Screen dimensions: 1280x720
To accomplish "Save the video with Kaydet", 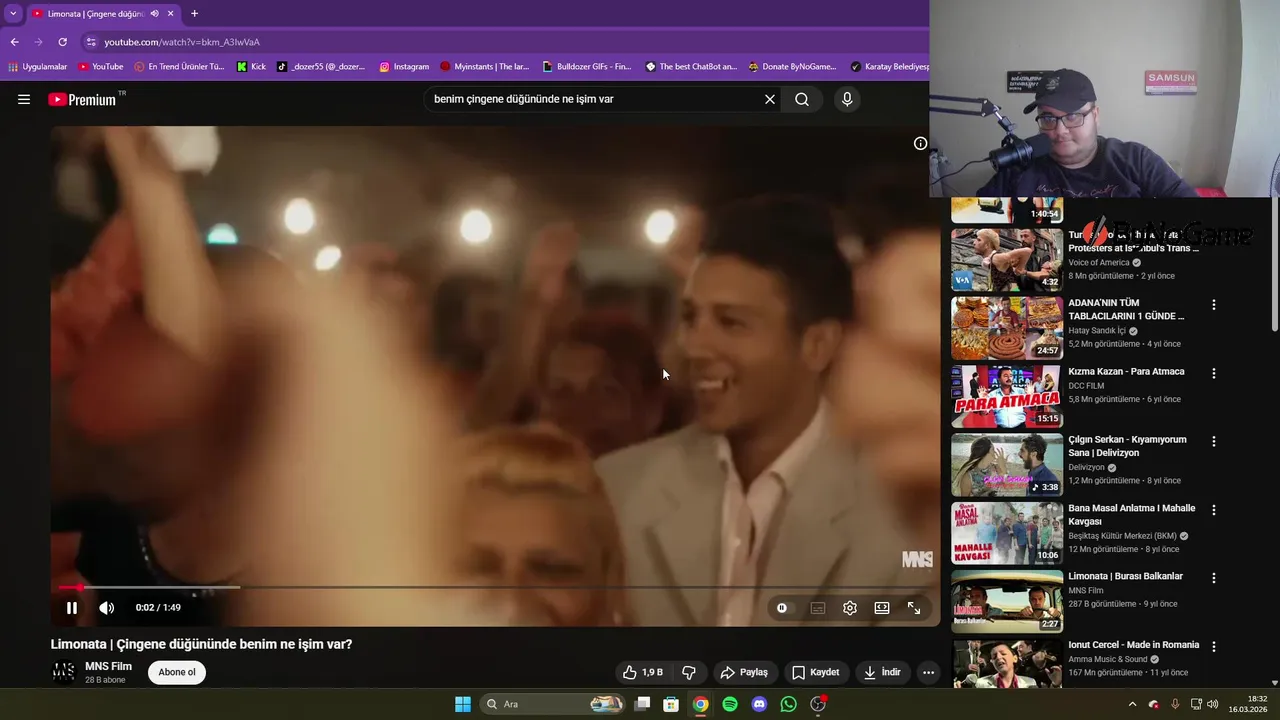I will [x=816, y=672].
